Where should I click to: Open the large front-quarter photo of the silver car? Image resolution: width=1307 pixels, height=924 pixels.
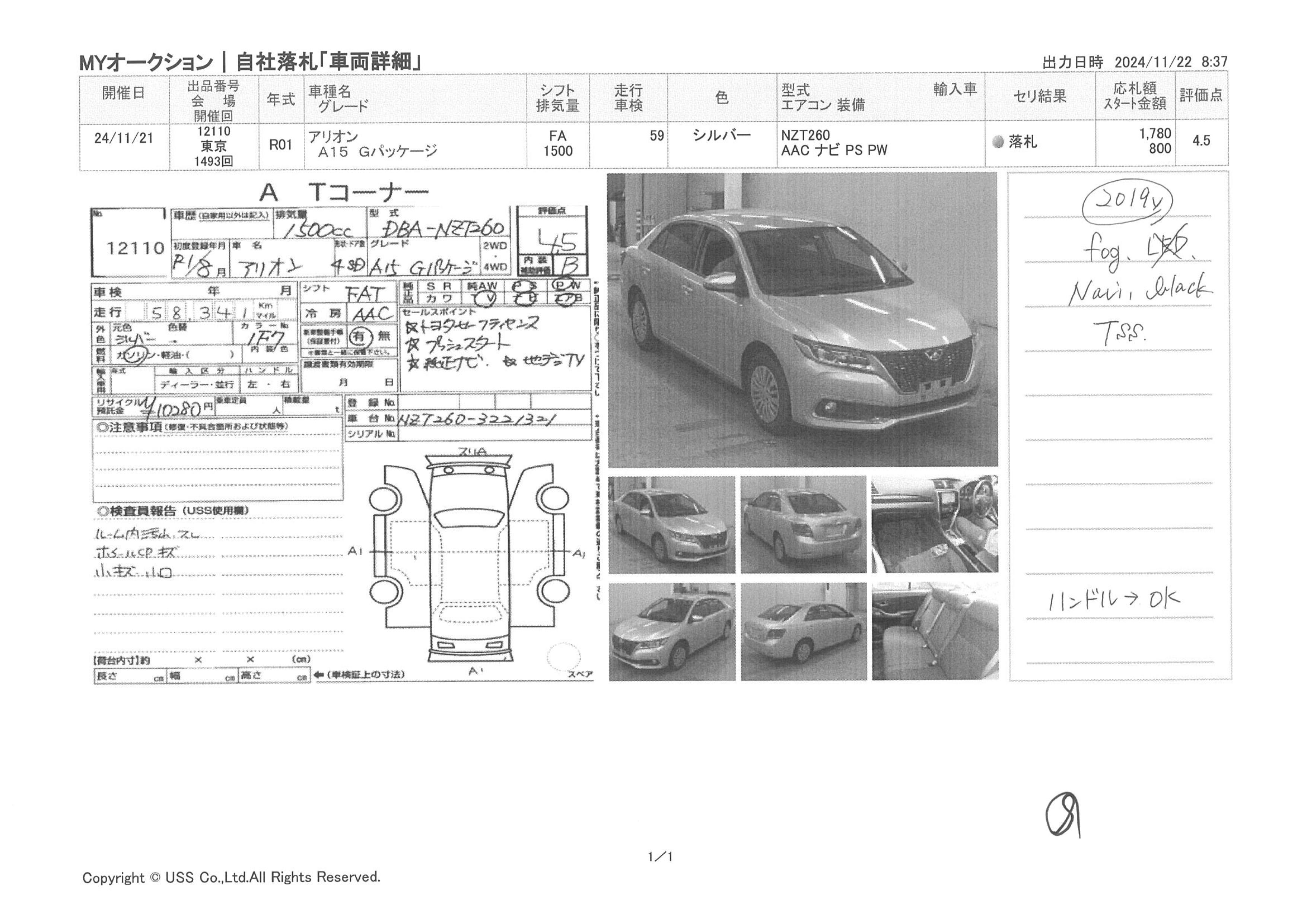[x=802, y=320]
